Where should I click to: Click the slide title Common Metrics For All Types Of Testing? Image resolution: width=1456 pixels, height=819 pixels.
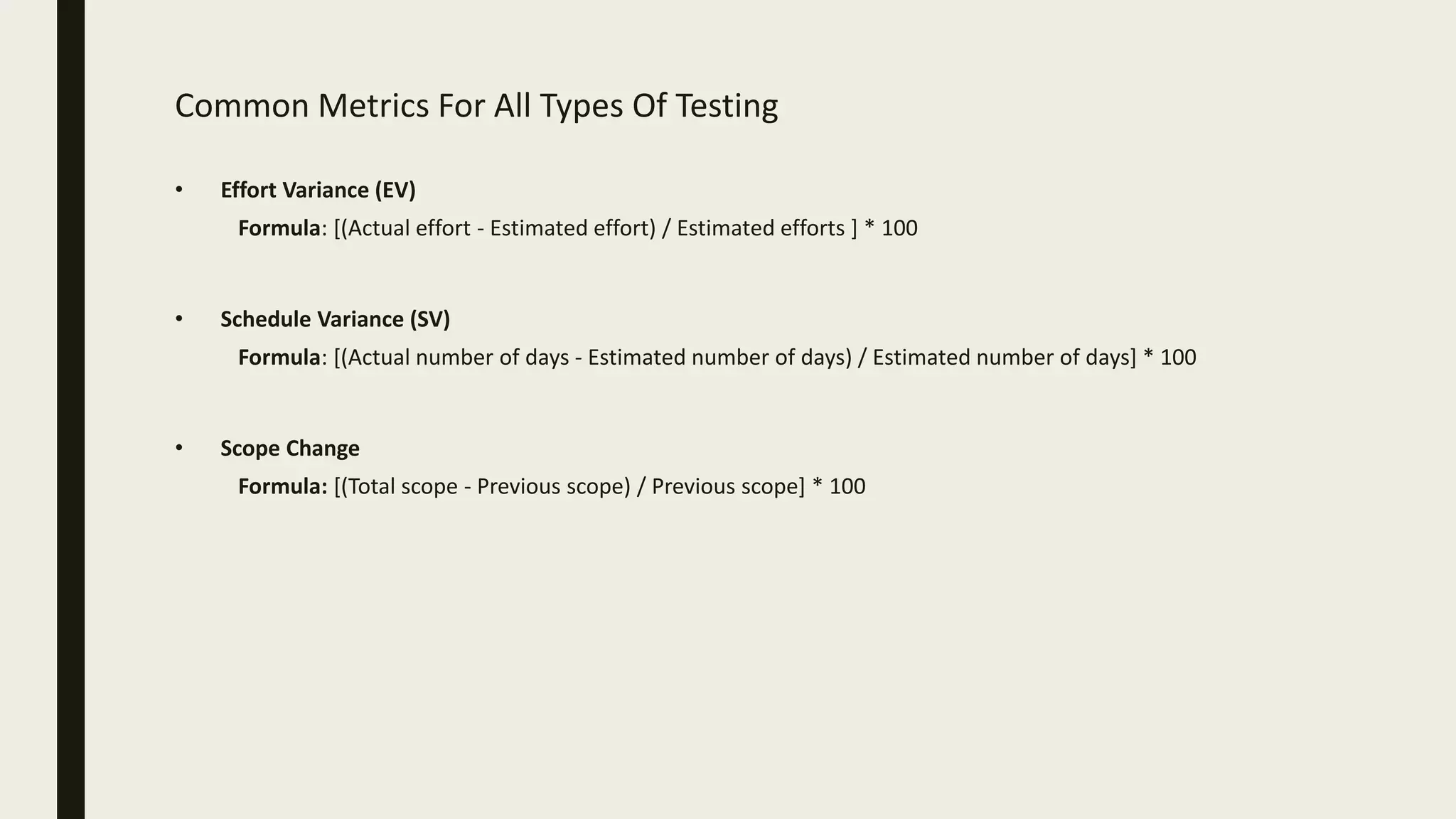476,106
